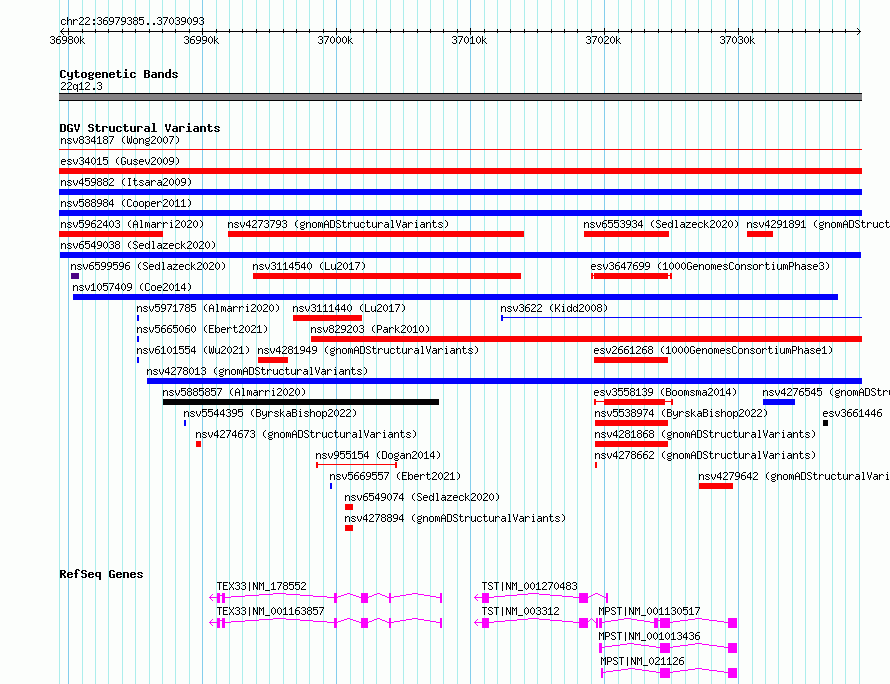Open the nsv6101554 (Wu2021) label

coord(193,350)
